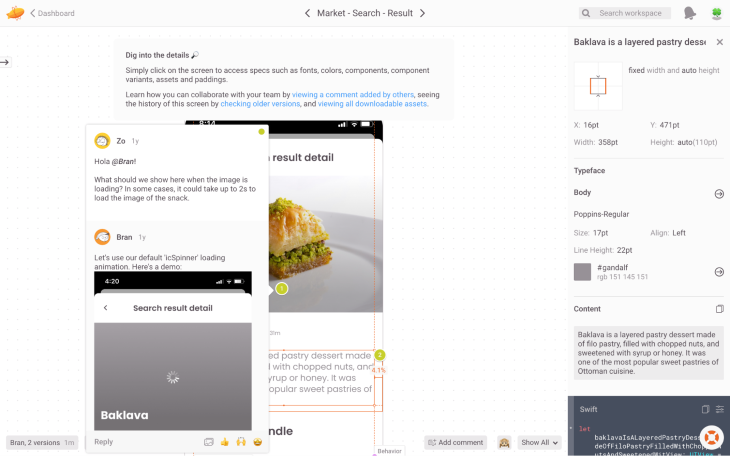The image size is (730, 456).
Task: Select comment marker 1 on the baklava image
Action: point(282,289)
